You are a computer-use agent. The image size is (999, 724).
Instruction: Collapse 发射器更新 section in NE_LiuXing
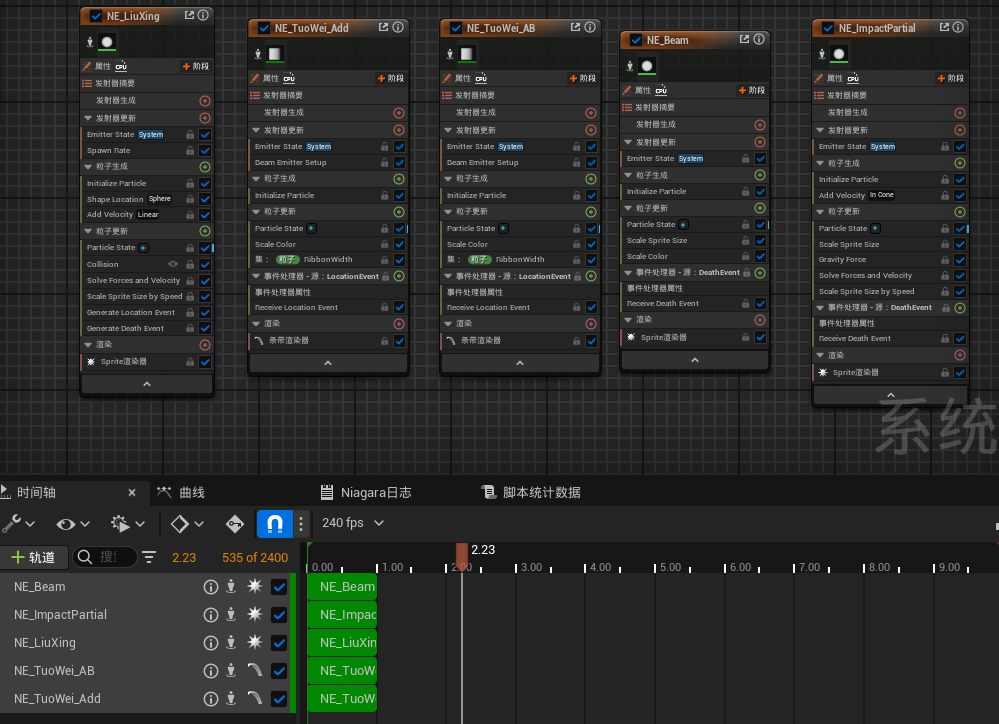pos(89,118)
